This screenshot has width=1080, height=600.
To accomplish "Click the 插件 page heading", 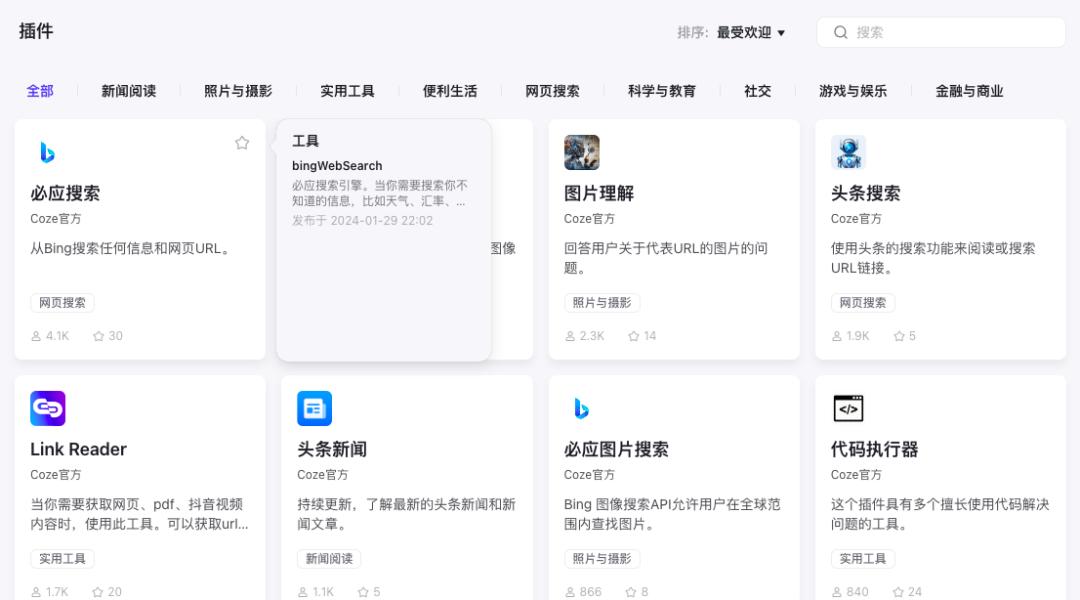I will tap(36, 31).
